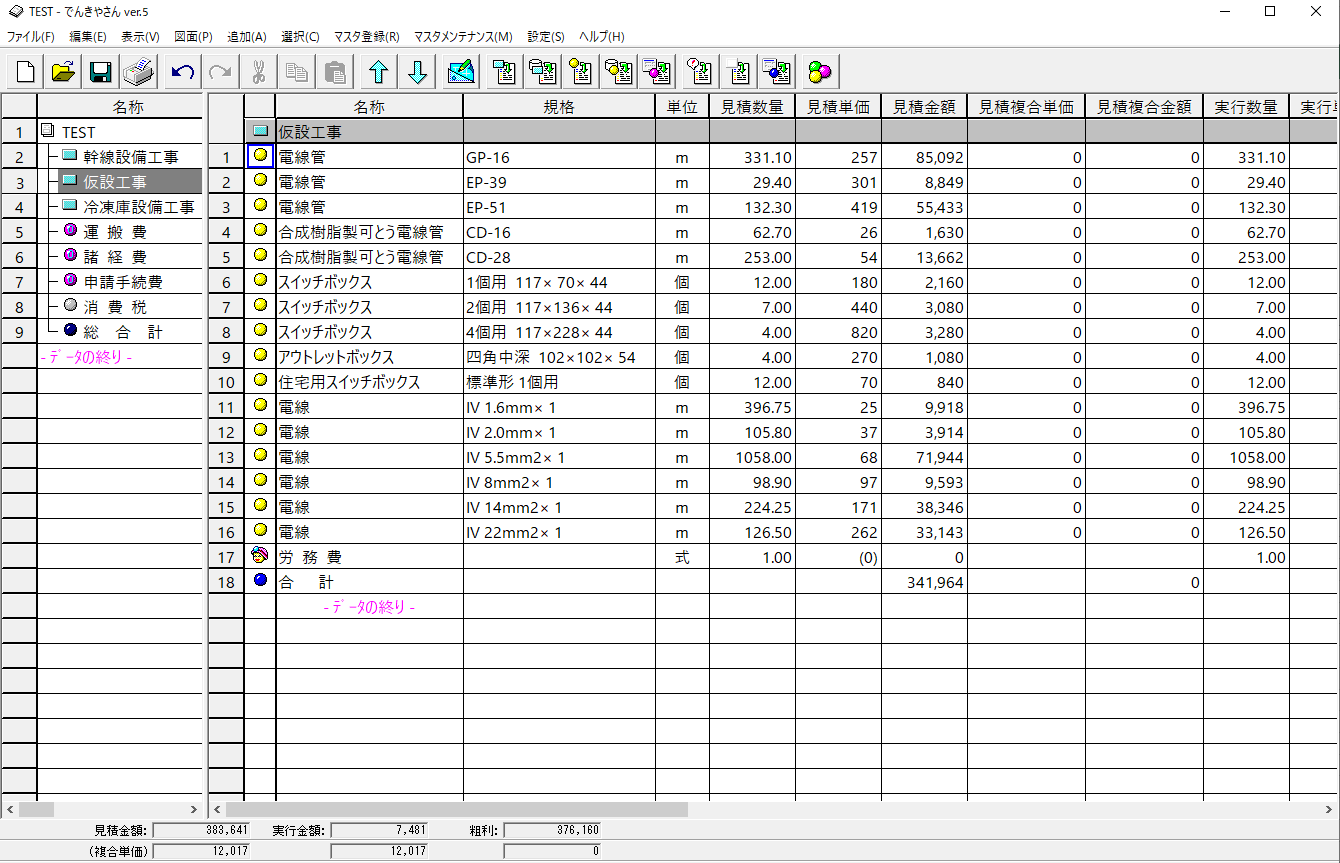
Task: Click cell 四角中深 102×102×54
Action: pyautogui.click(x=559, y=357)
